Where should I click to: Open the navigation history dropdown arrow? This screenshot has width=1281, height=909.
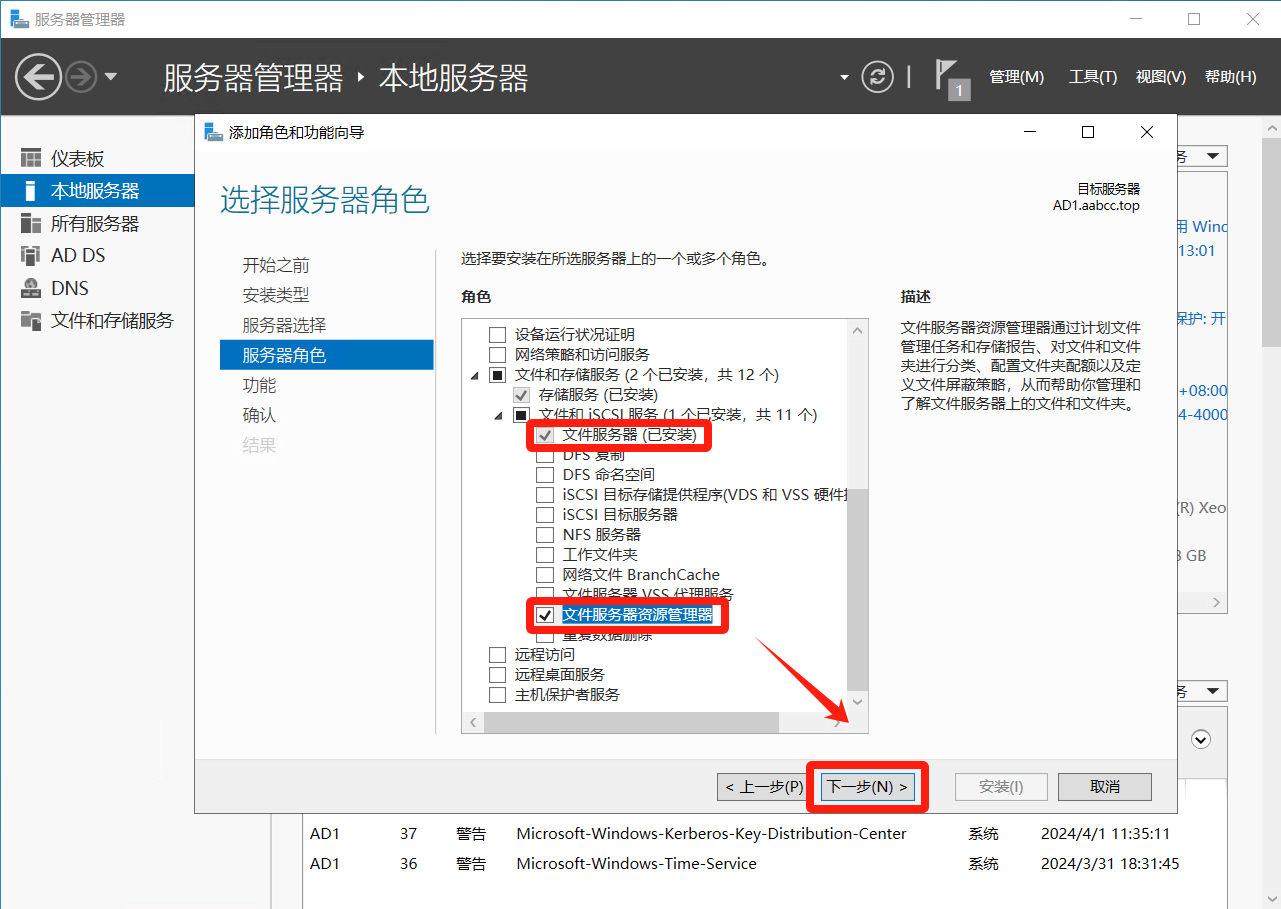(110, 77)
